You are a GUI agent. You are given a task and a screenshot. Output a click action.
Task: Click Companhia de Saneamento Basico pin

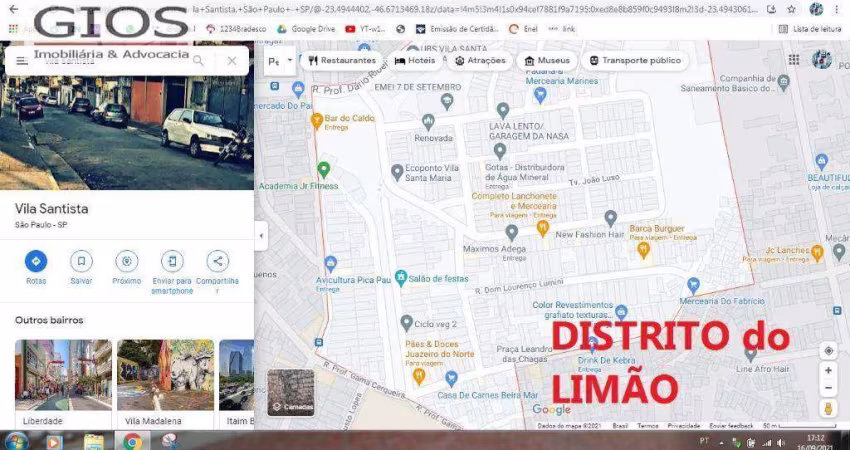coord(783,82)
